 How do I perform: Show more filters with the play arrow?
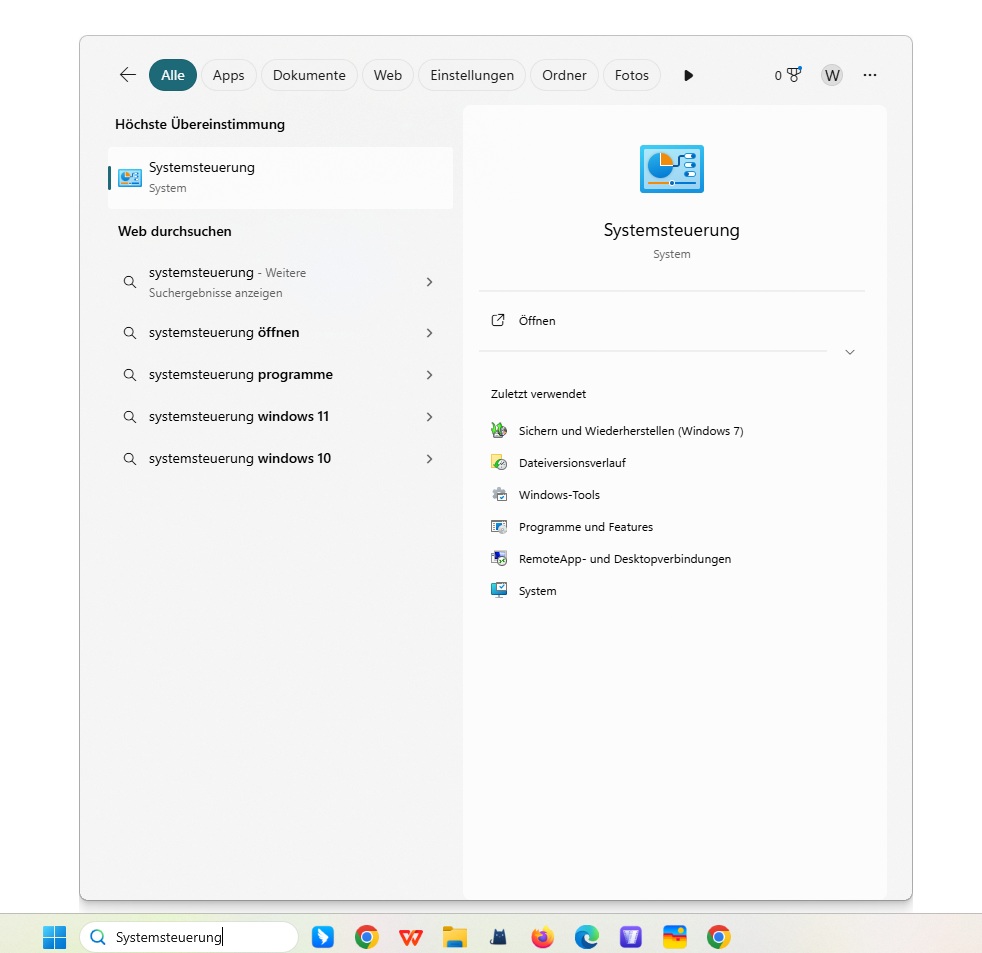pos(688,75)
